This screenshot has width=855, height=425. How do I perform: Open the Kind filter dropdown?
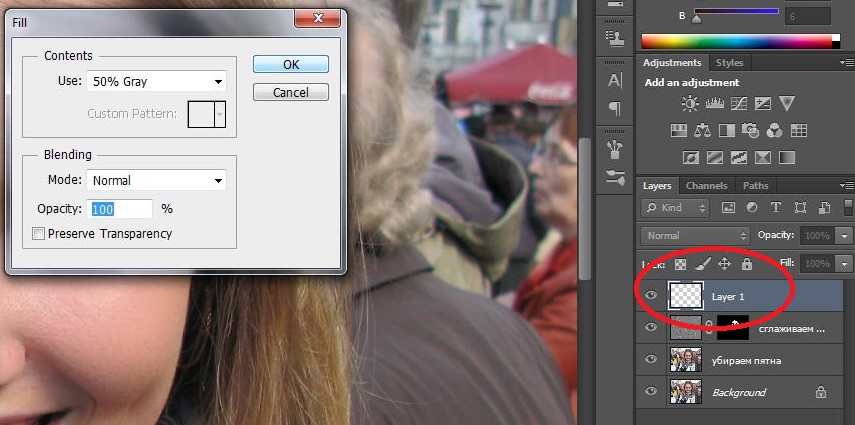point(676,208)
